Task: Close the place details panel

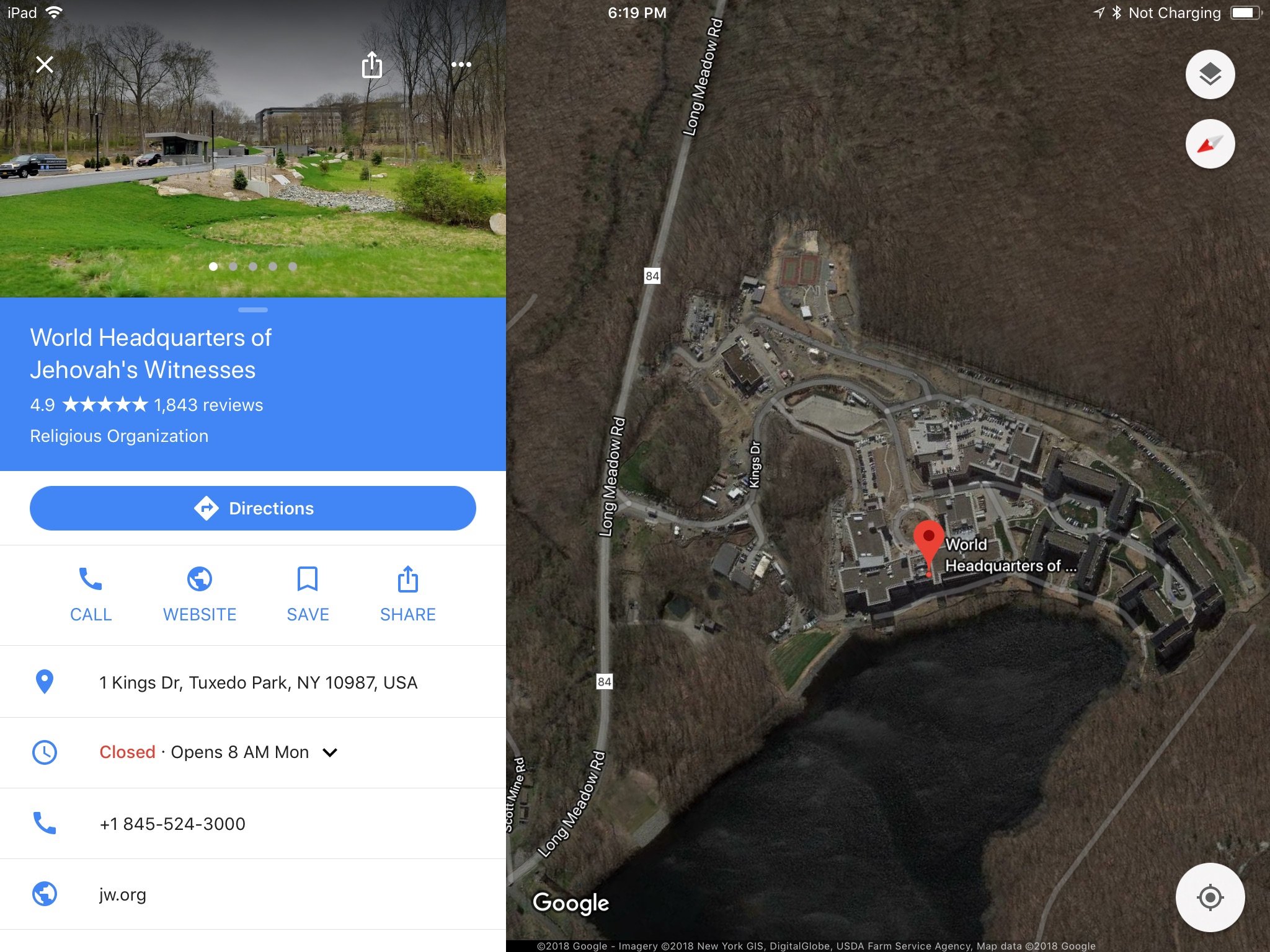Action: point(45,64)
